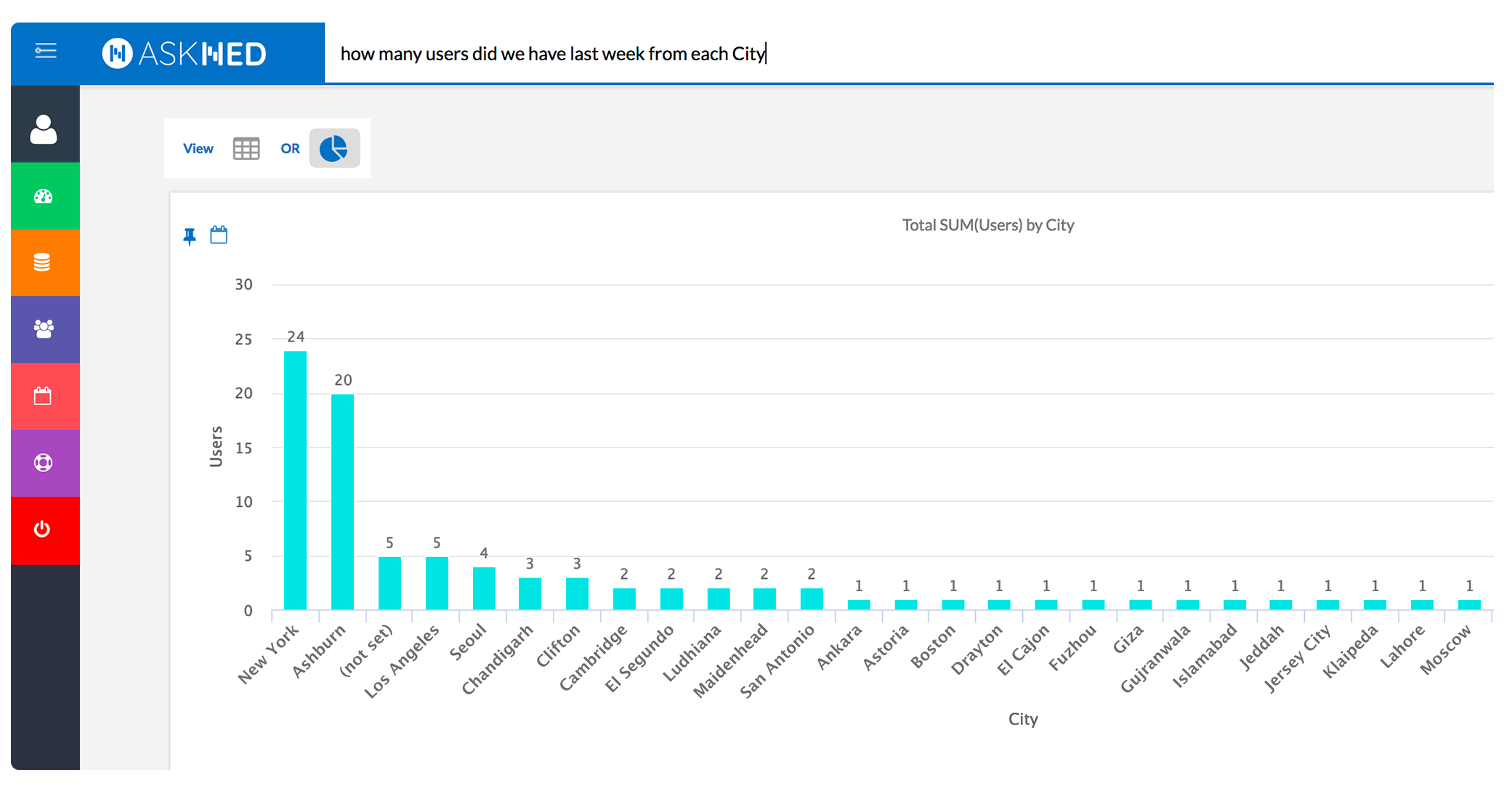Click the AskNed logo
This screenshot has height=791, width=1512.
point(185,53)
